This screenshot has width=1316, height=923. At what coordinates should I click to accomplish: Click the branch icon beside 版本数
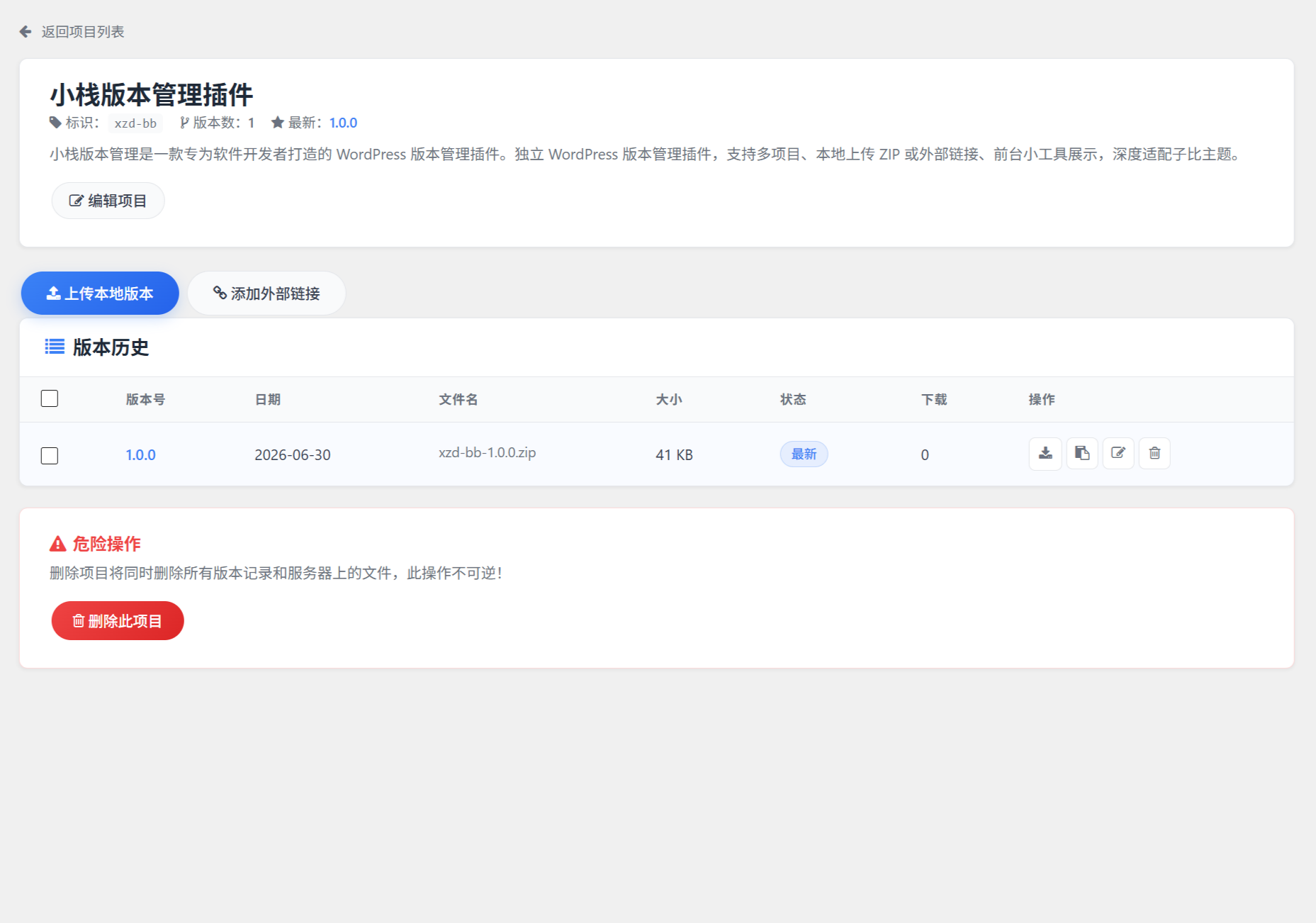184,123
